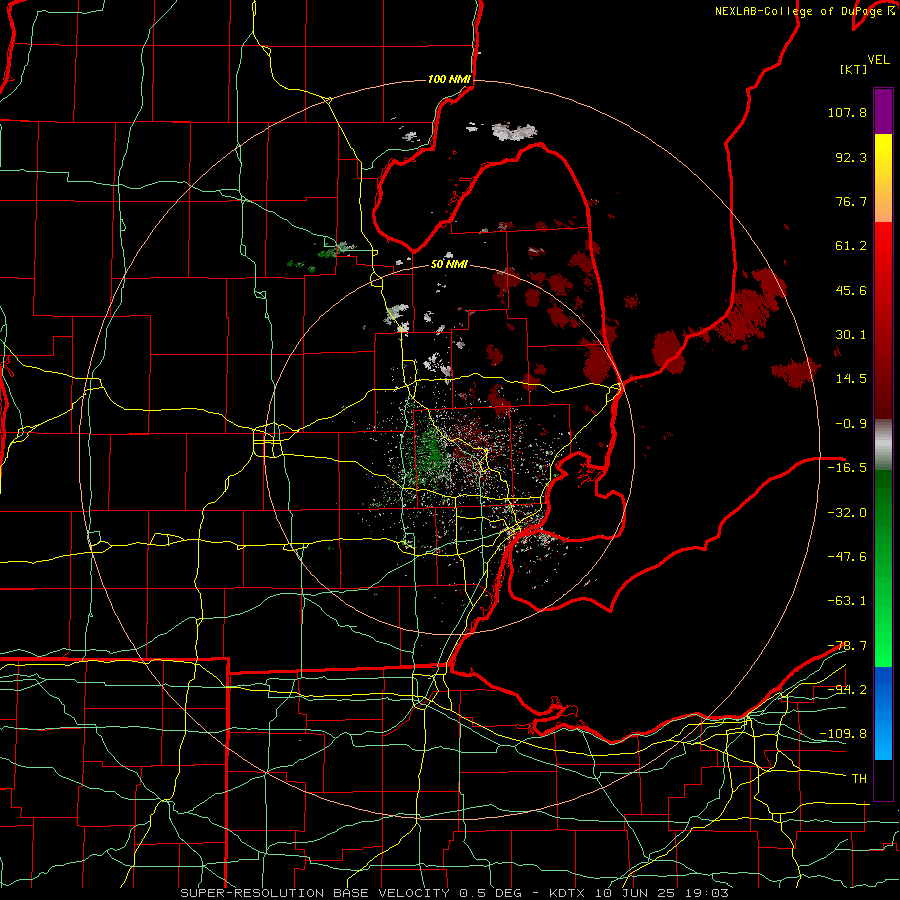Screen dimensions: 900x900
Task: Select the 14.5 velocity scale value
Action: coord(851,379)
